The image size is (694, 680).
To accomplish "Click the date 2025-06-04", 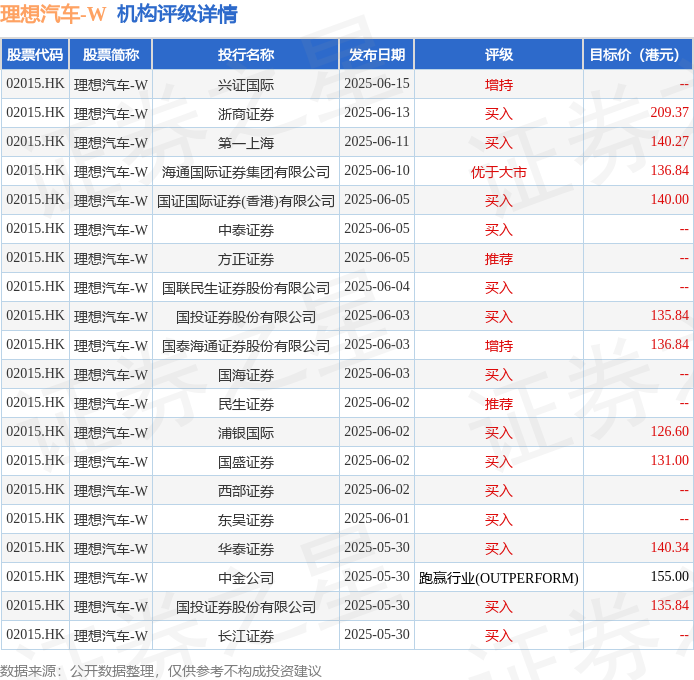I will coord(377,286).
